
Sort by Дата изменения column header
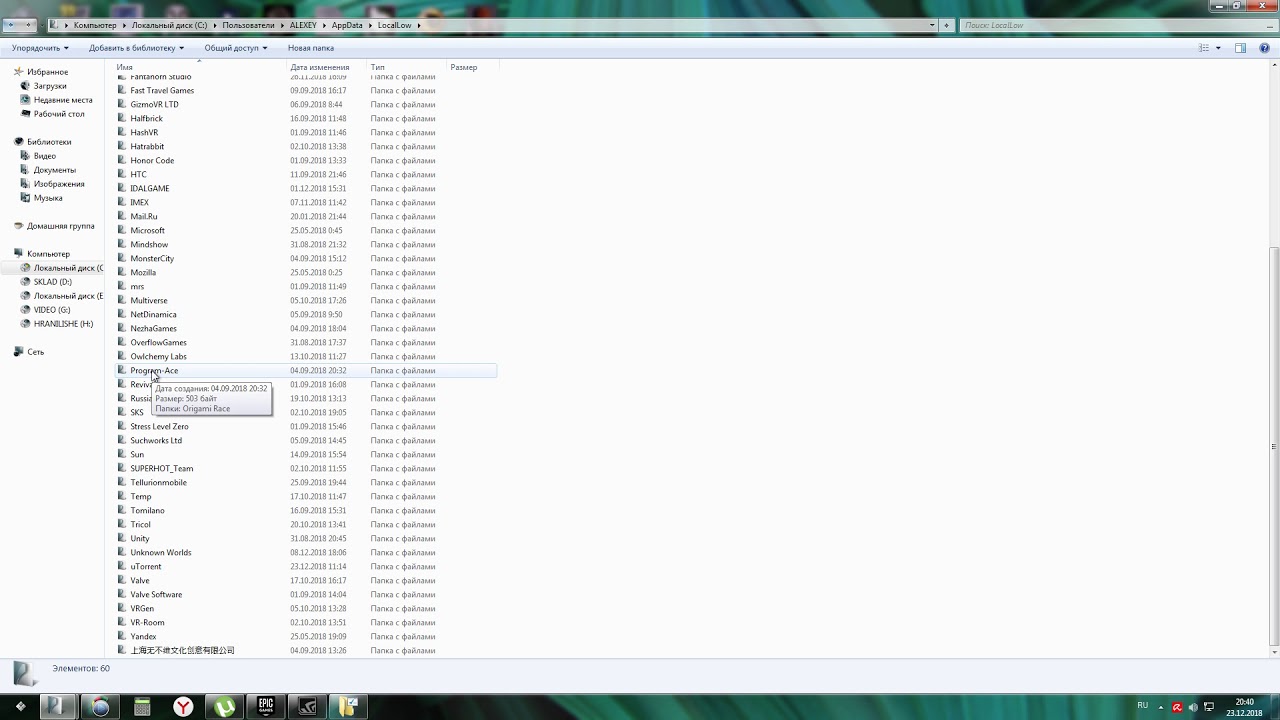click(x=327, y=67)
